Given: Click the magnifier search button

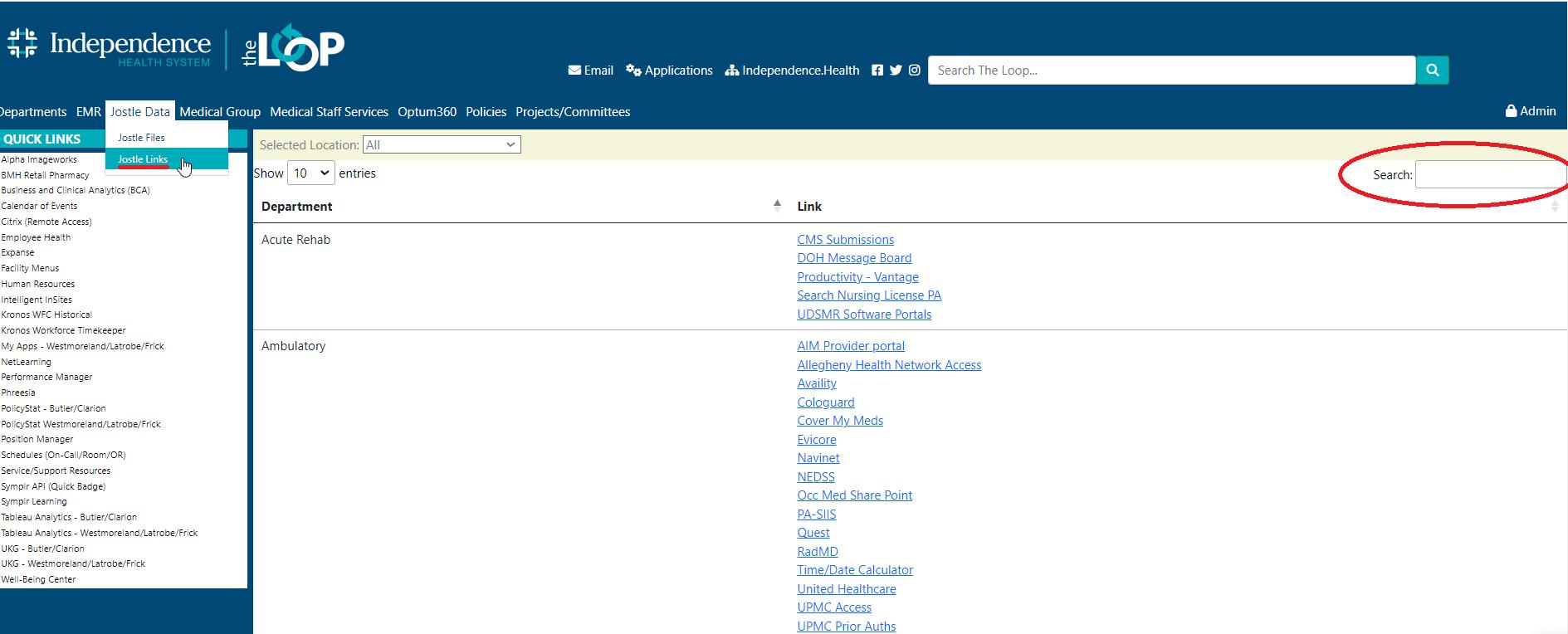Looking at the screenshot, I should pyautogui.click(x=1432, y=71).
